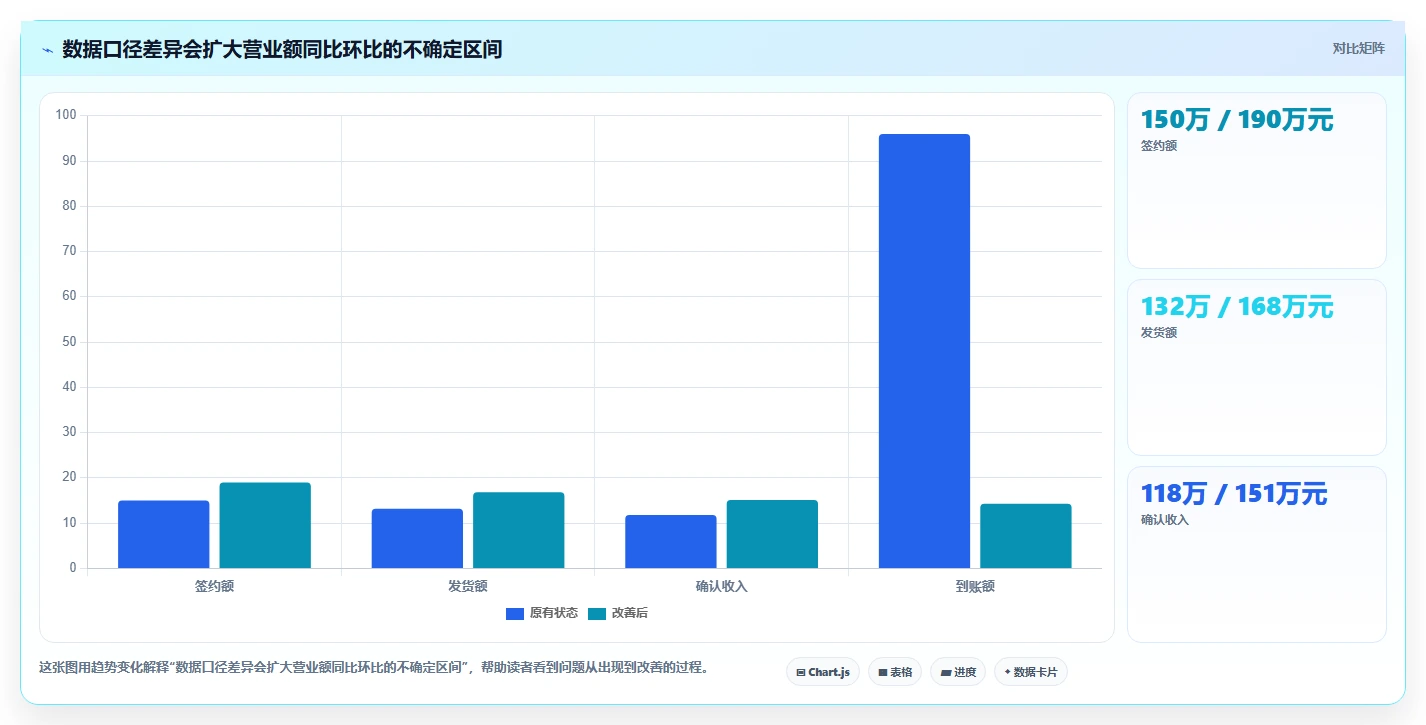Click the teal 发货额 bar
Viewport: 1426px width, 725px height.
coord(519,530)
